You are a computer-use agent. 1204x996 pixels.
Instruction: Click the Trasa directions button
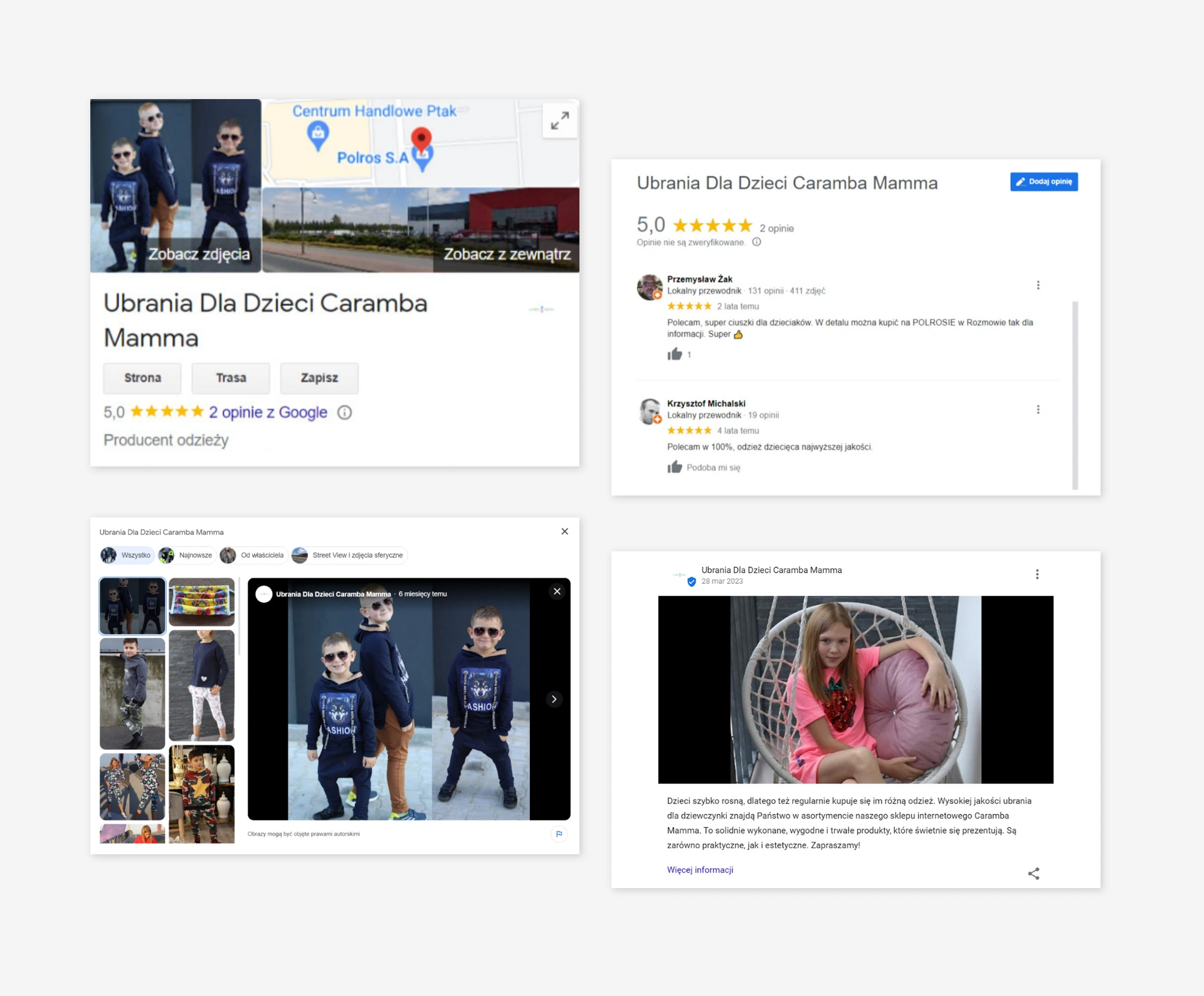click(231, 378)
